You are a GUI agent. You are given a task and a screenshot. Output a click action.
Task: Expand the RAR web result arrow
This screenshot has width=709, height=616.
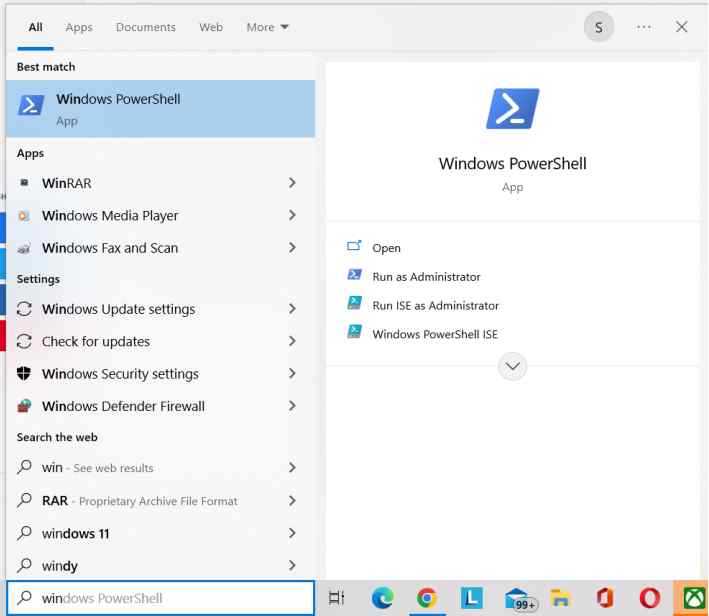coord(292,501)
